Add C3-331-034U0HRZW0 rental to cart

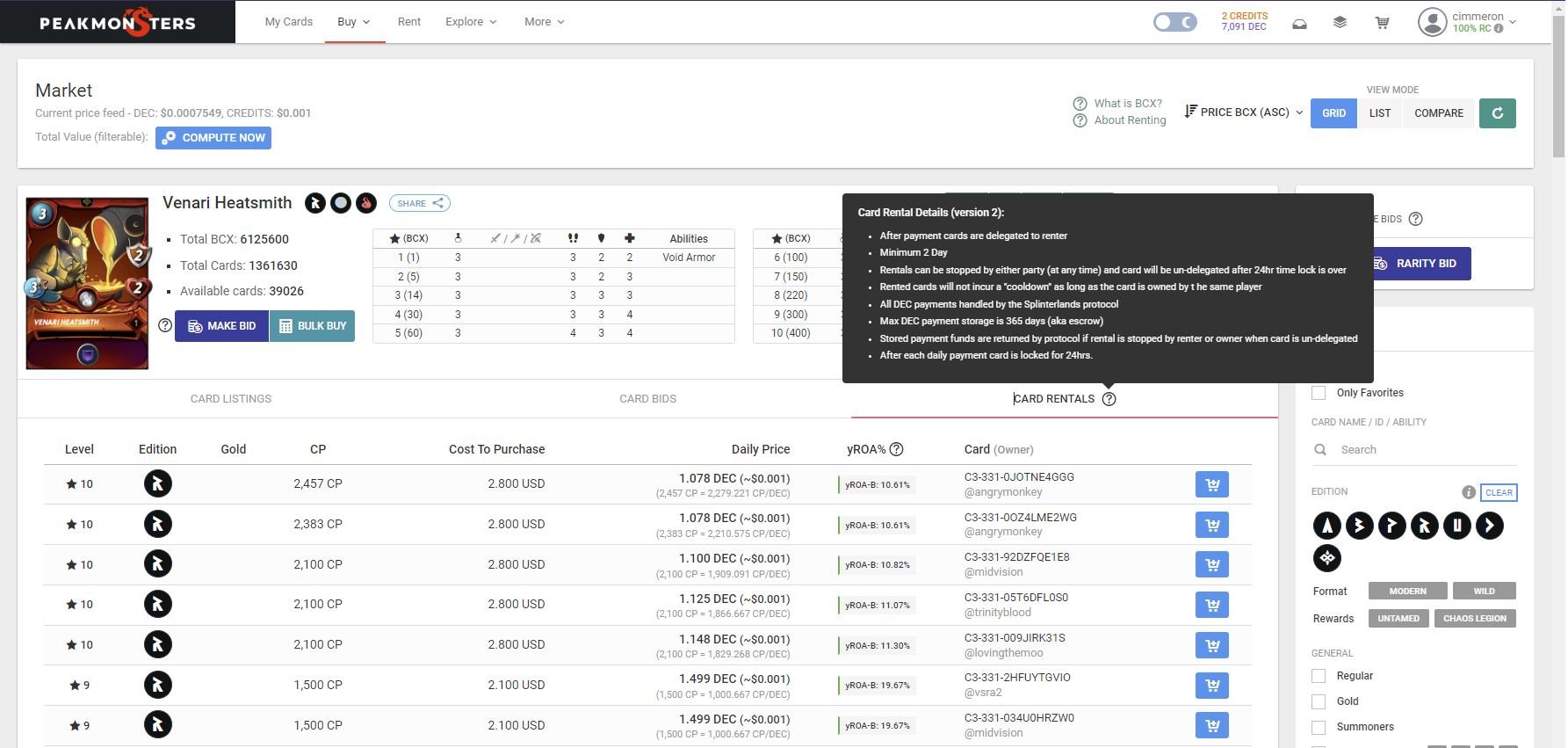(x=1212, y=725)
